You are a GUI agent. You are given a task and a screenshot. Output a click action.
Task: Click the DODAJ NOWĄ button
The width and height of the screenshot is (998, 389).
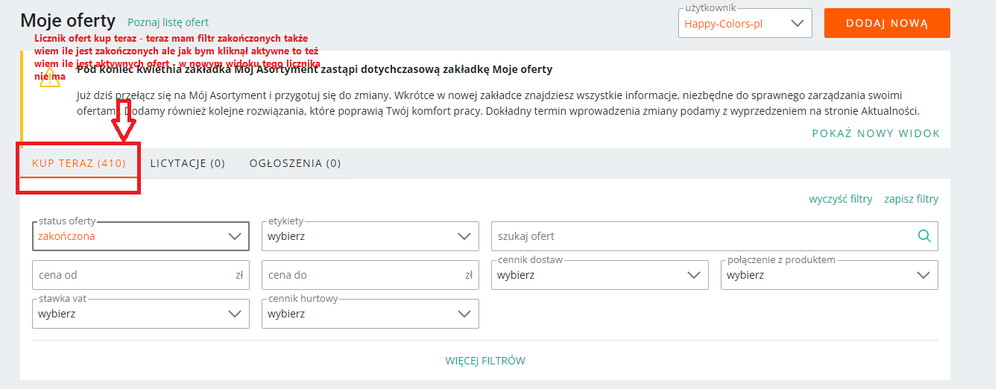887,24
